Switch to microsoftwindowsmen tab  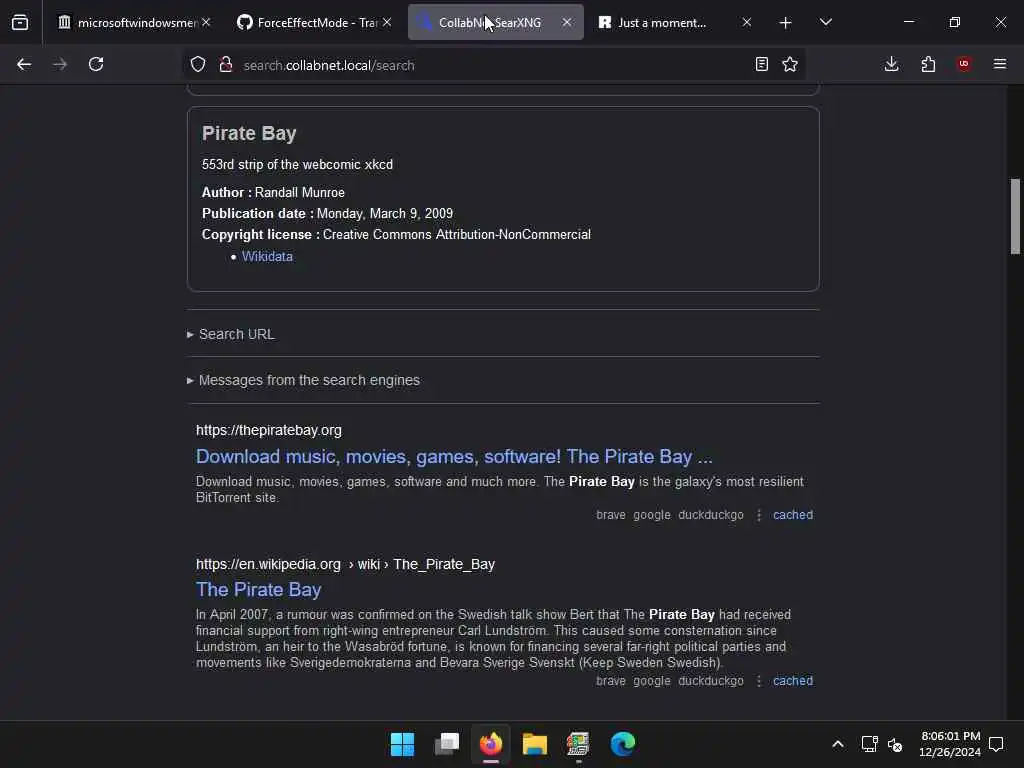click(135, 23)
